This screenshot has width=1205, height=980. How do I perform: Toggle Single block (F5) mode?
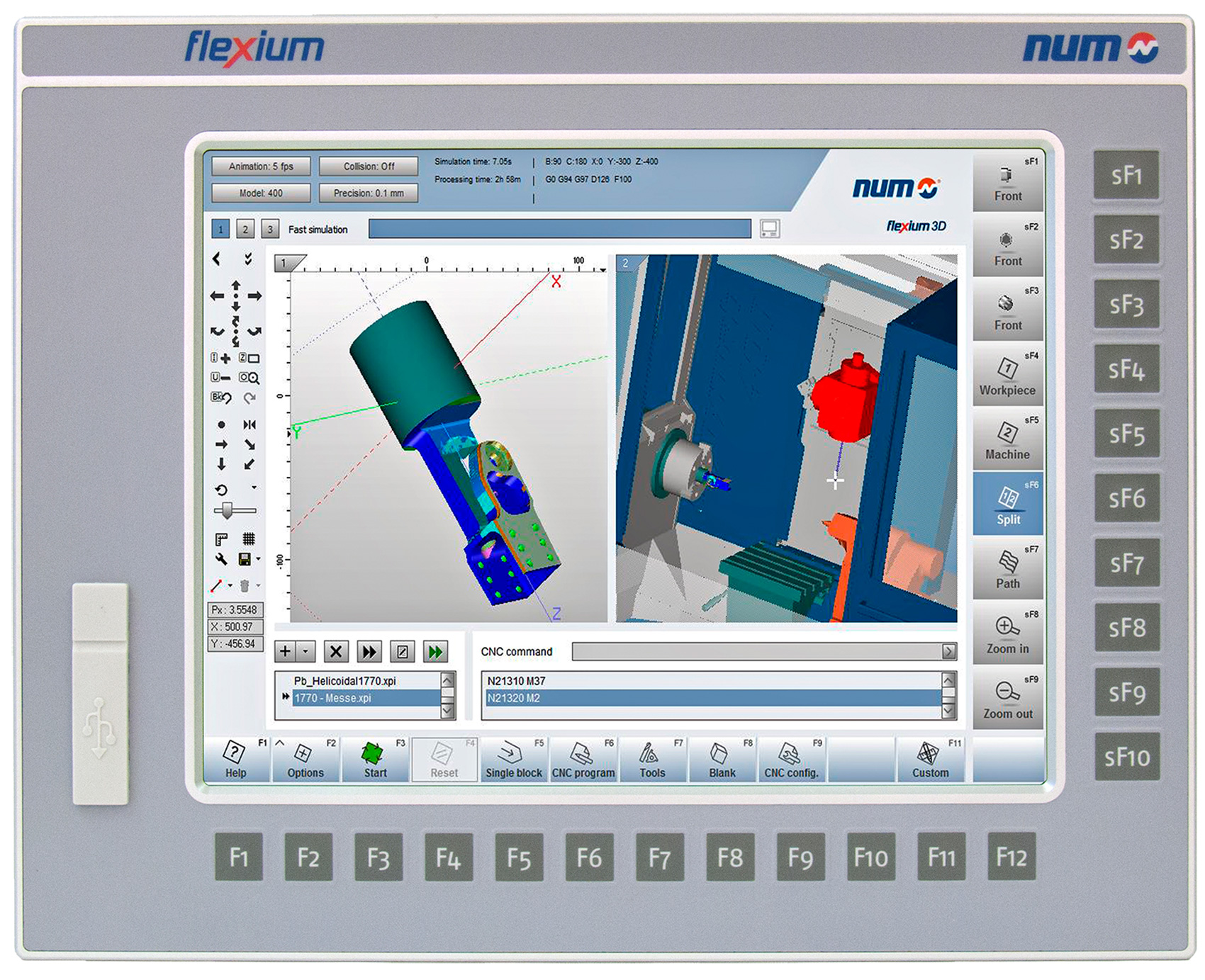coord(514,760)
